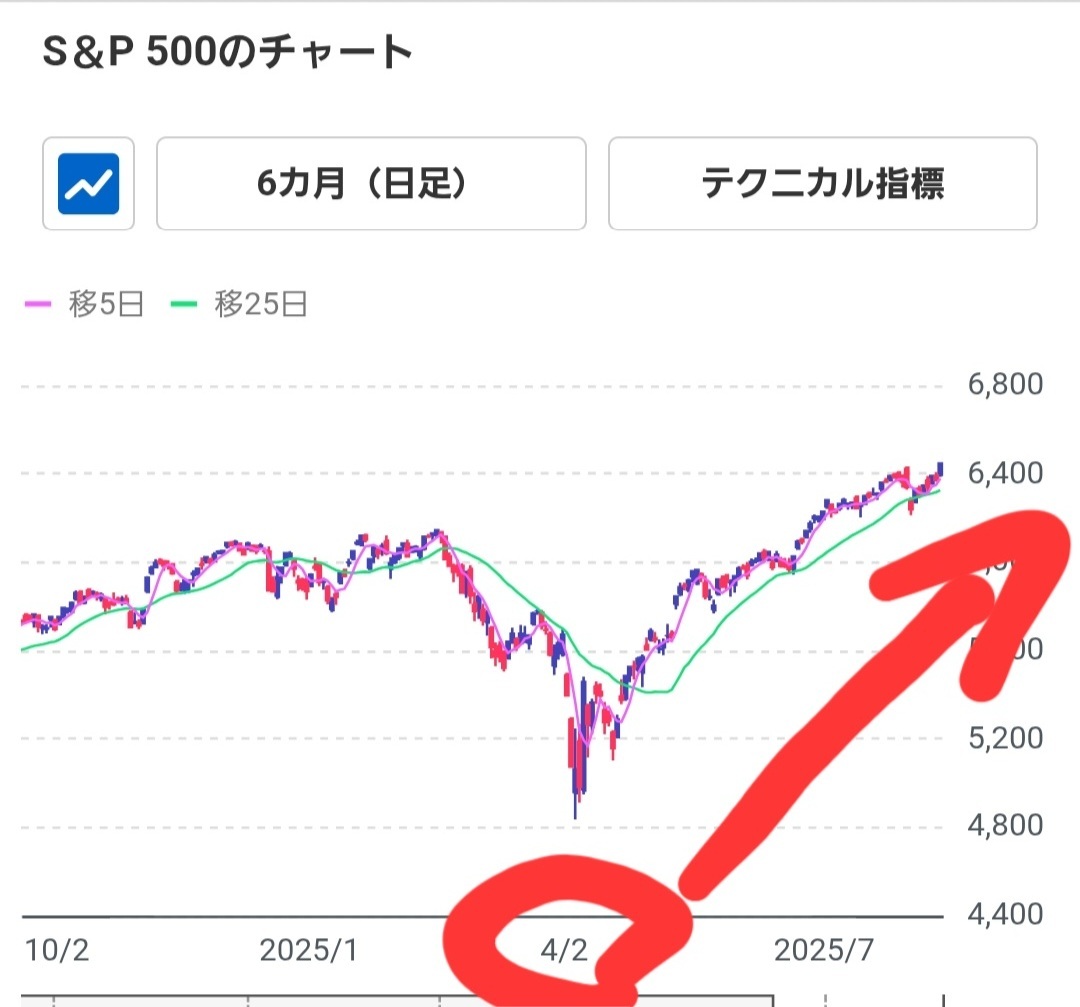Image resolution: width=1080 pixels, height=1007 pixels.
Task: Click the 4,400 price axis label
Action: click(x=1005, y=915)
